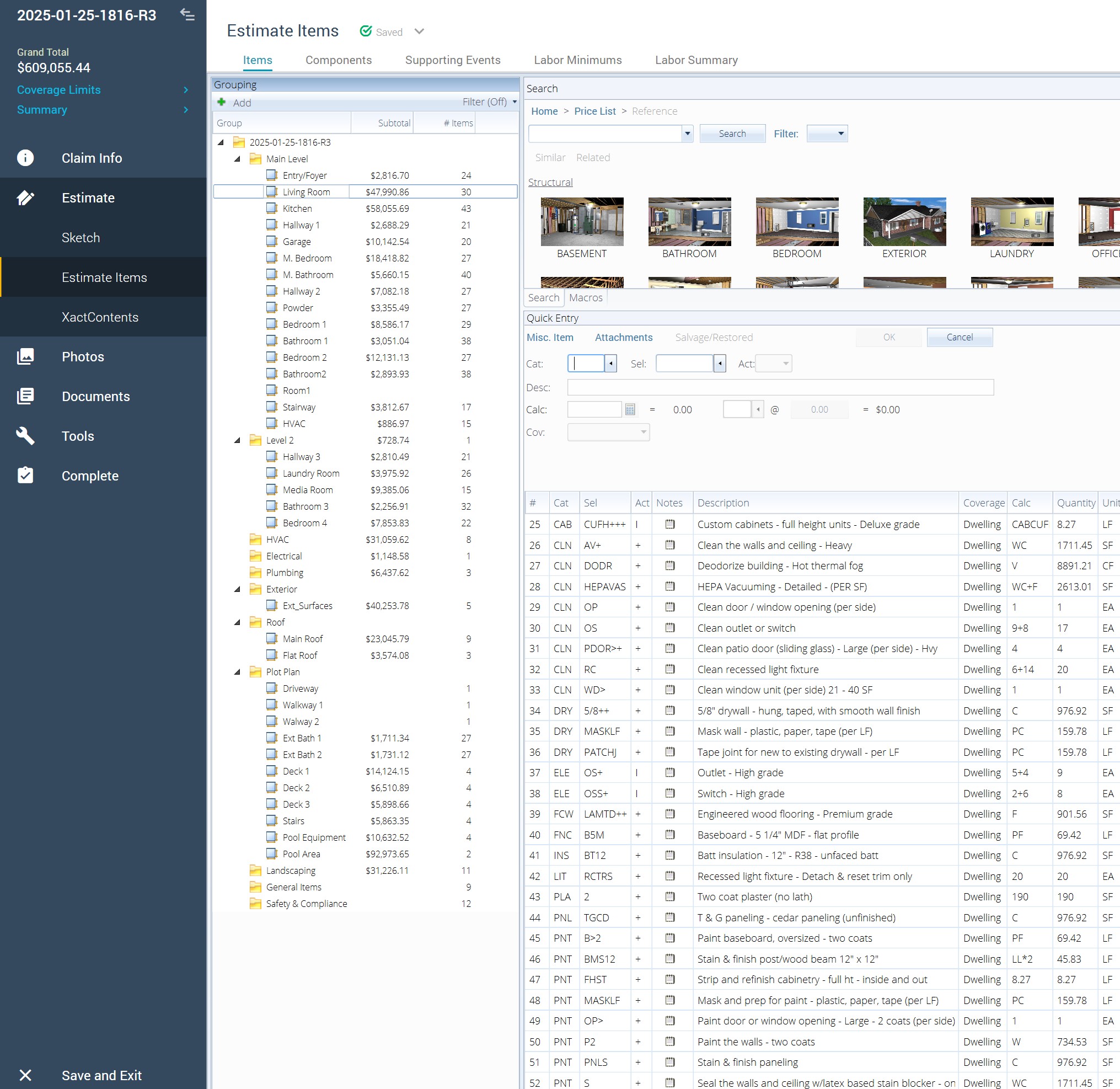1120x1089 pixels.
Task: Open notes icon for row 25
Action: (x=670, y=524)
